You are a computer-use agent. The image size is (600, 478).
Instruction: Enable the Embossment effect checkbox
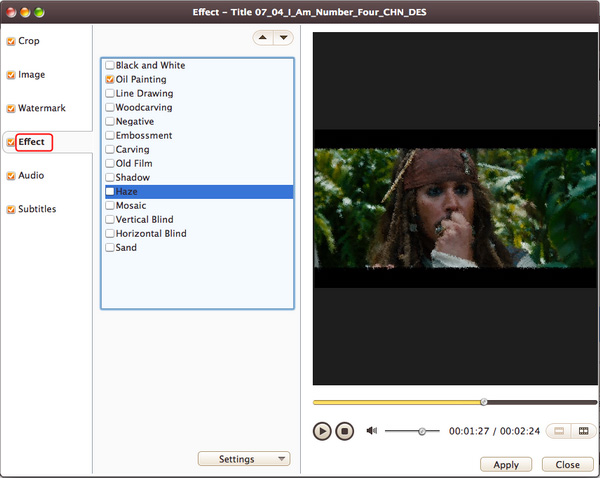(x=110, y=135)
